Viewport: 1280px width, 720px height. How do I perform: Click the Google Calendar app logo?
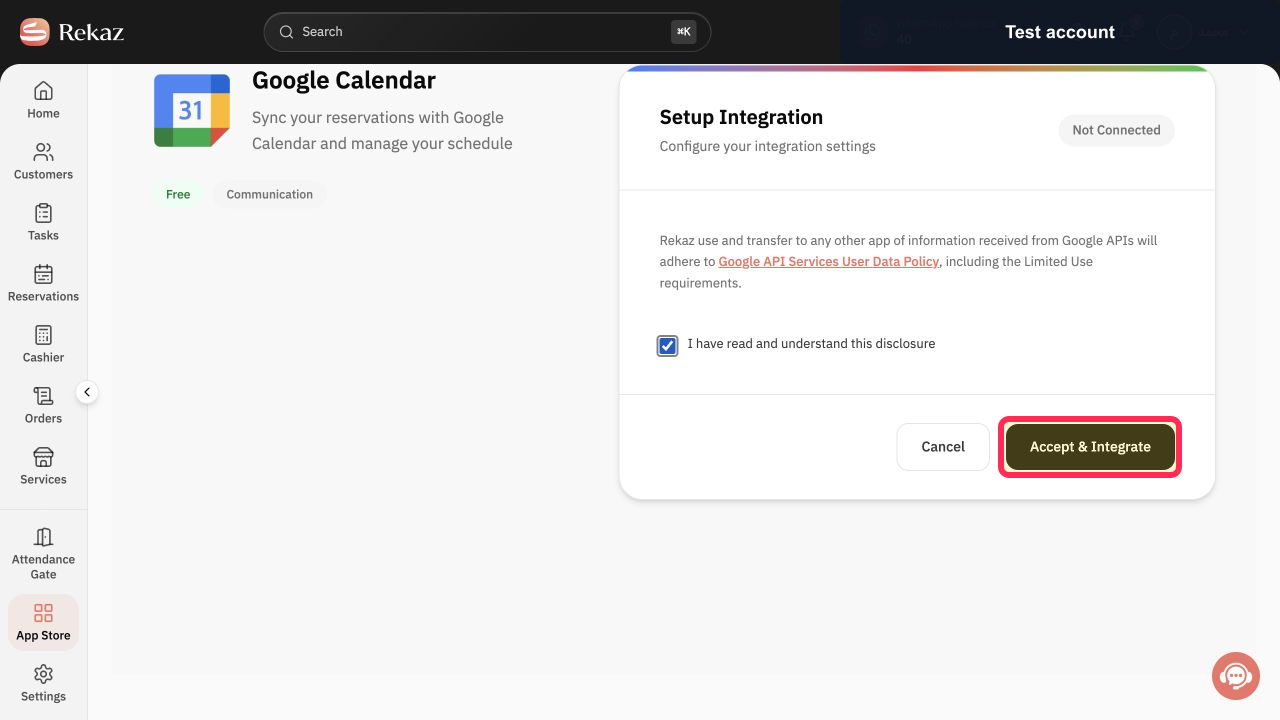click(x=192, y=110)
